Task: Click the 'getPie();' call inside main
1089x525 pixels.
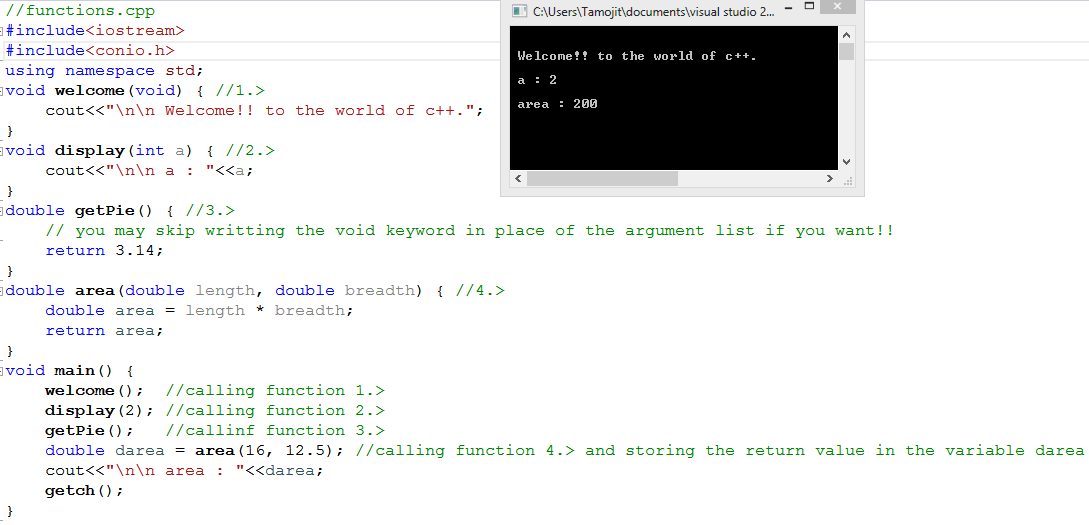Action: click(x=90, y=431)
